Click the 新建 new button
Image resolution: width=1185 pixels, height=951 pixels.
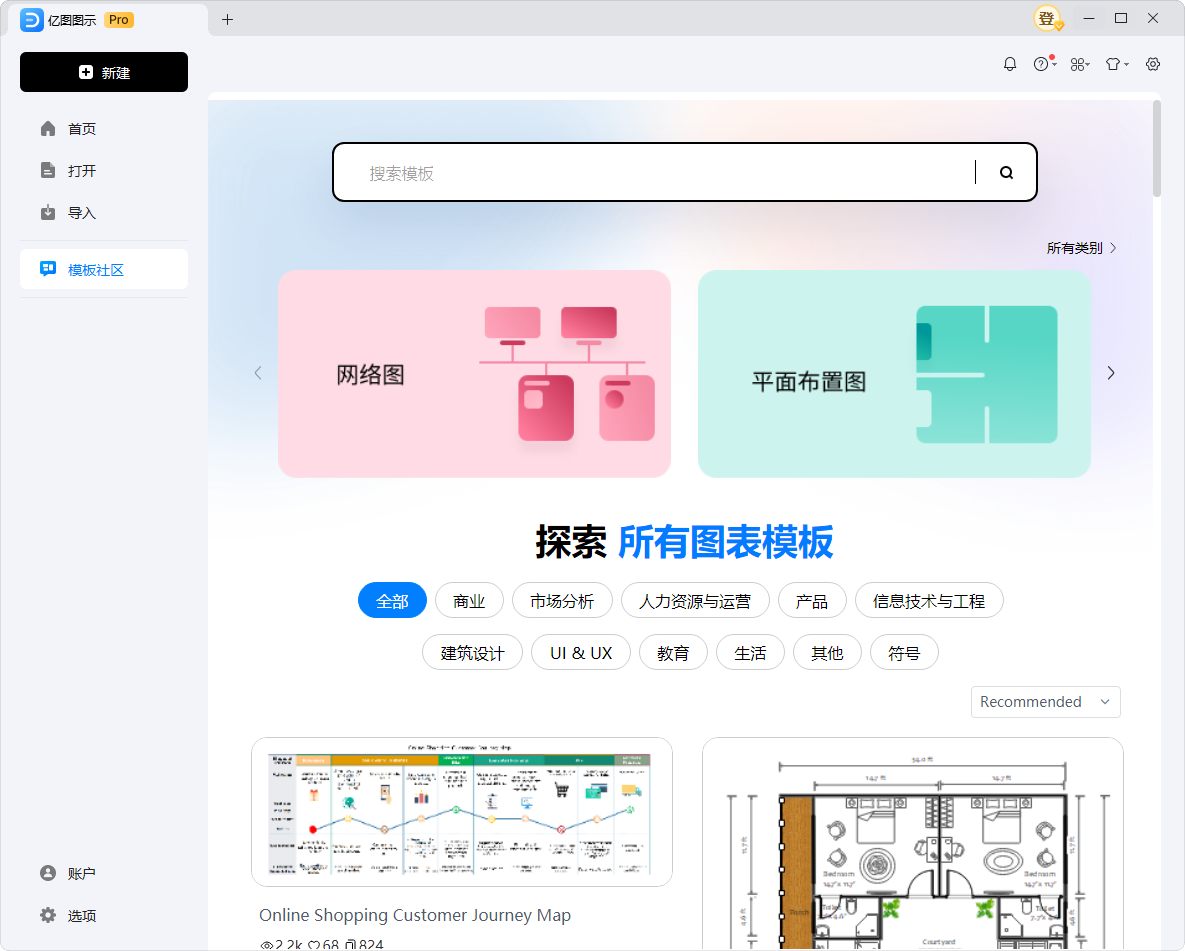(x=104, y=72)
